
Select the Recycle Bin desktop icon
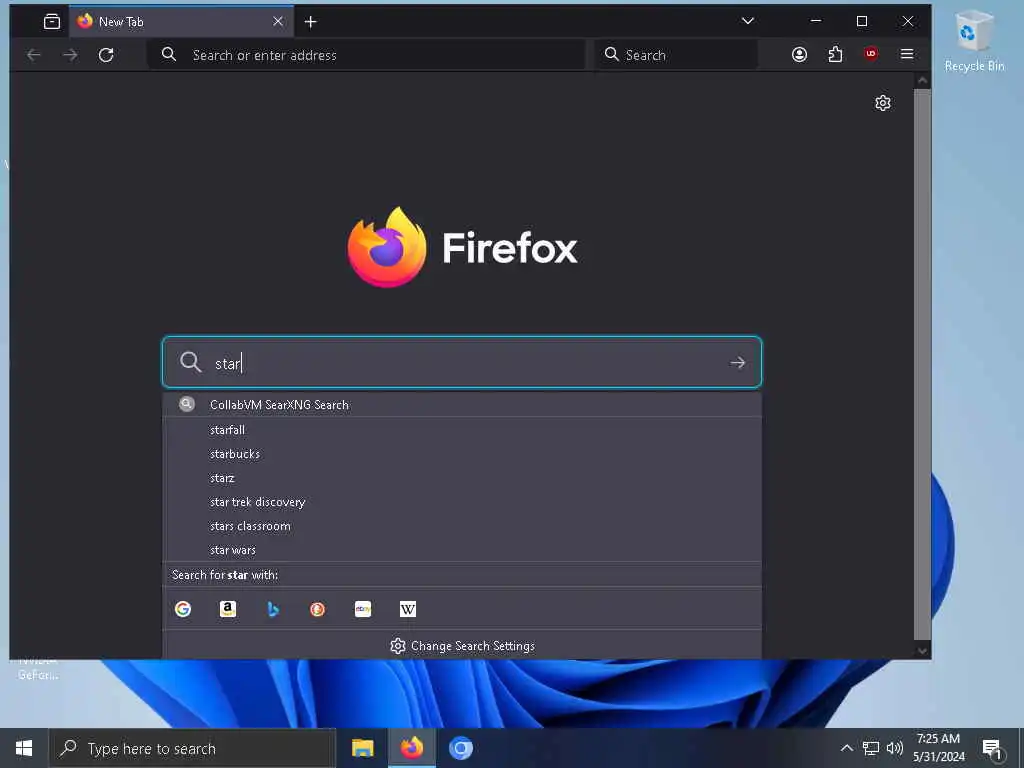coord(974,40)
